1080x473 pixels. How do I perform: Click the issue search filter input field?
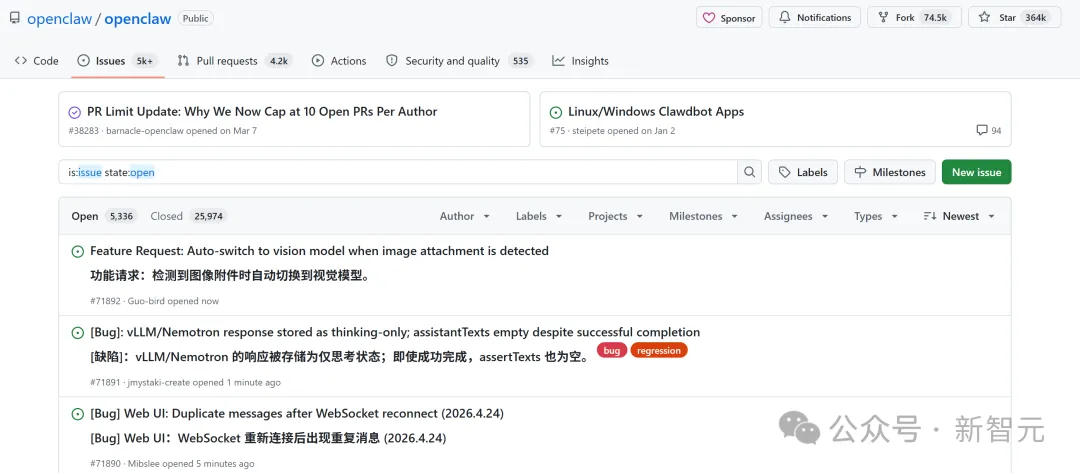(400, 172)
